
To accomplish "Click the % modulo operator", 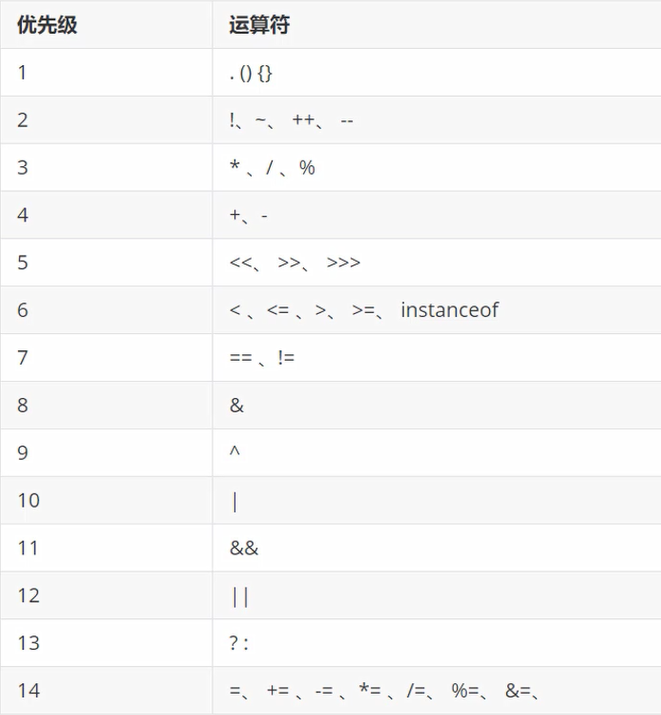I will (x=307, y=168).
